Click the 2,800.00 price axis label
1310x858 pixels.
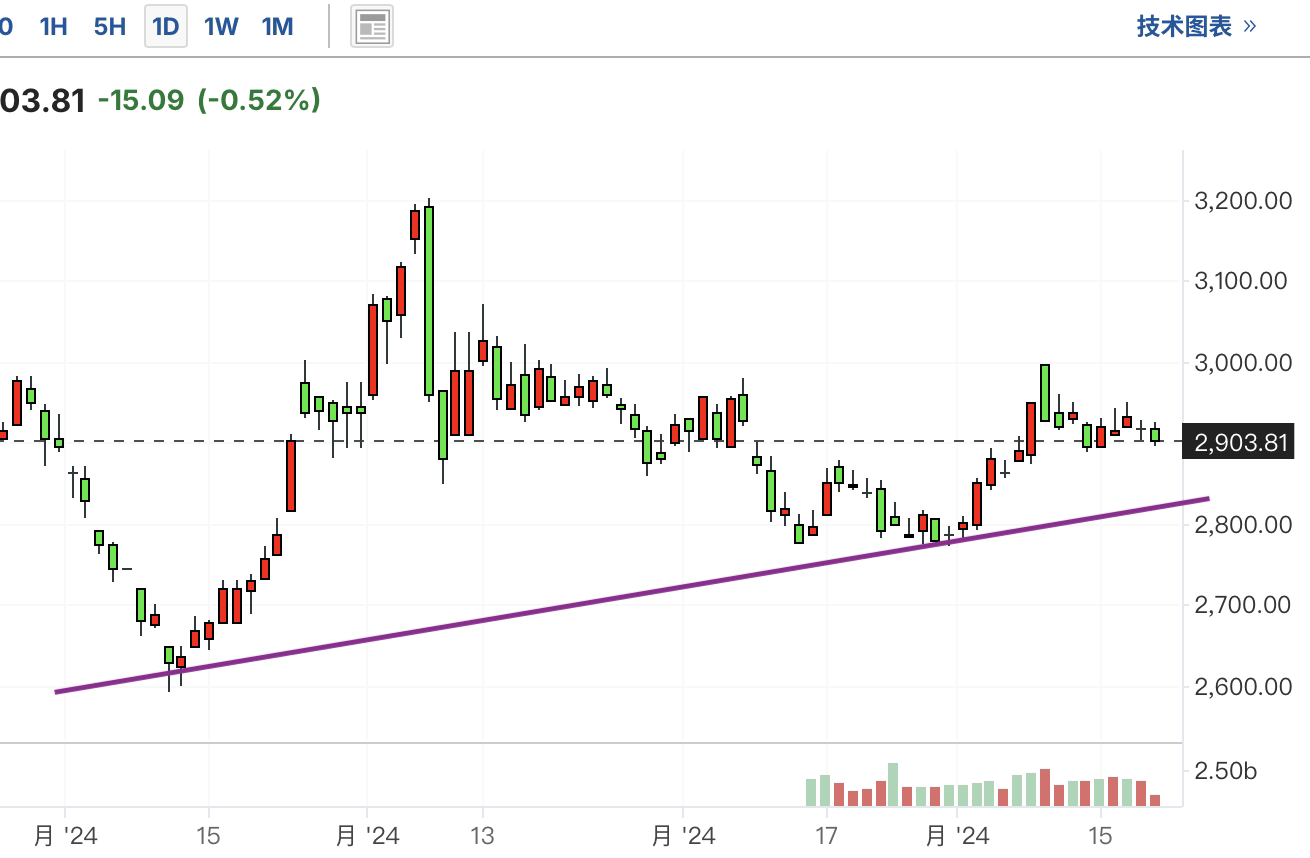click(1241, 525)
